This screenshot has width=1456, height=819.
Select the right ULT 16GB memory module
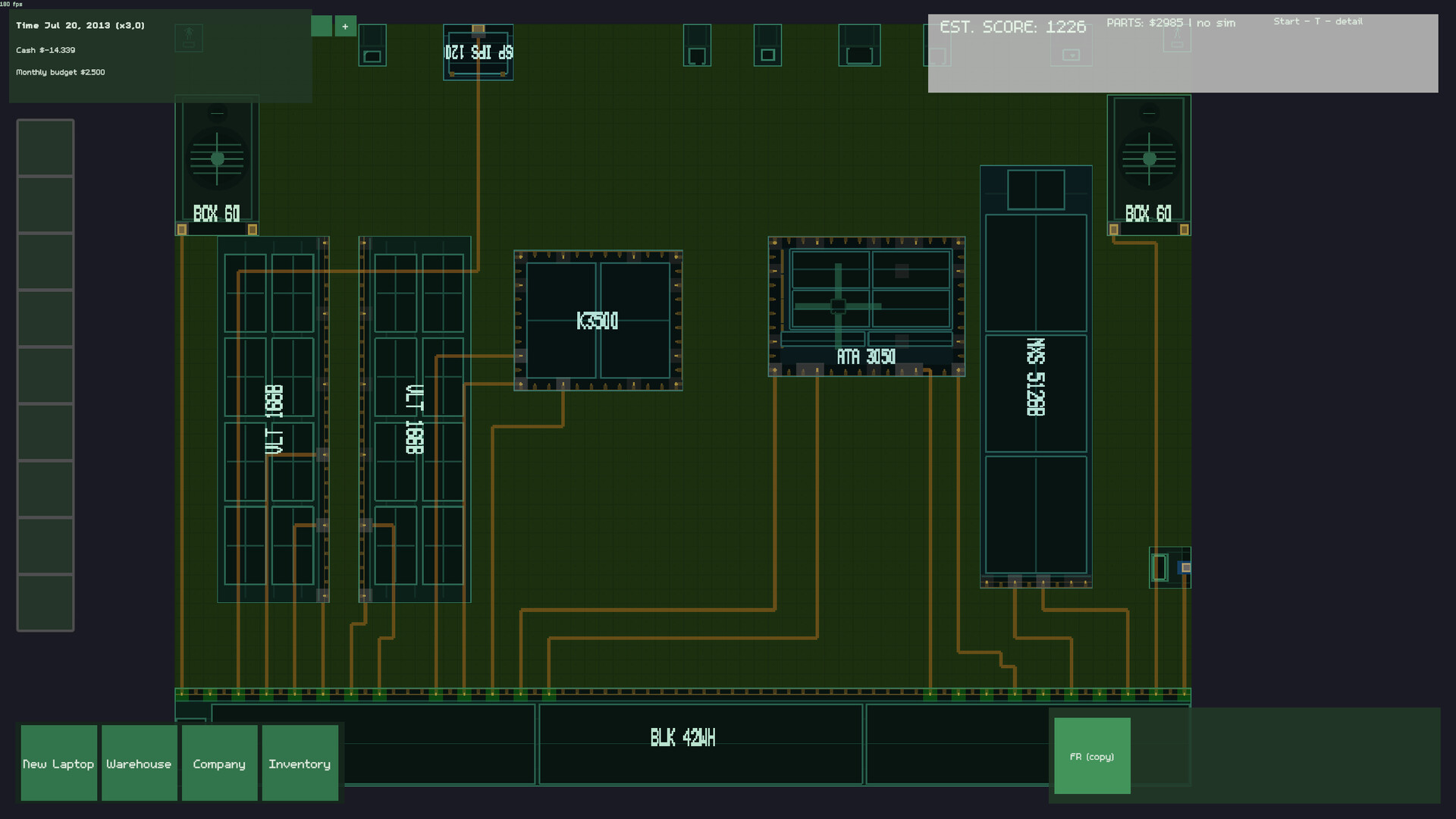[x=415, y=419]
